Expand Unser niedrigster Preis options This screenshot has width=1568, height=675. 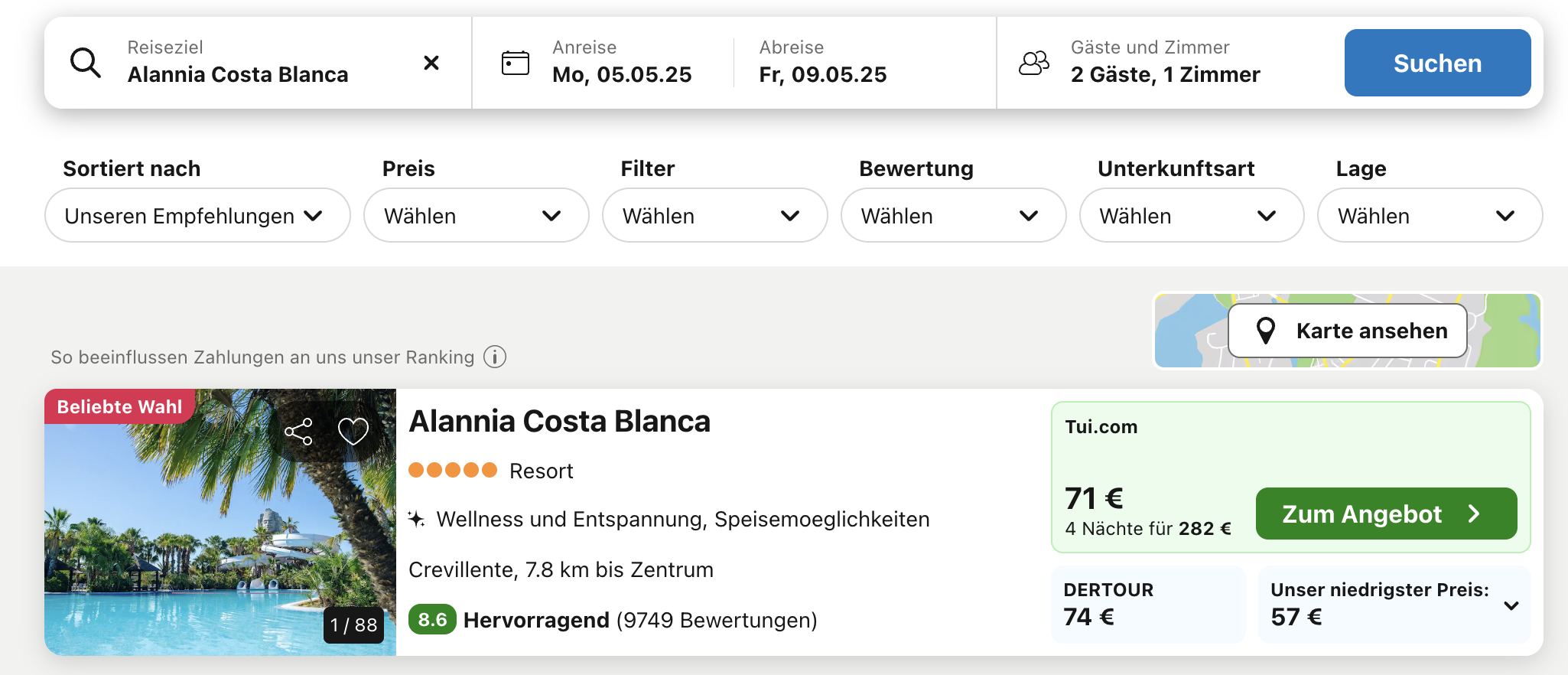[1511, 605]
